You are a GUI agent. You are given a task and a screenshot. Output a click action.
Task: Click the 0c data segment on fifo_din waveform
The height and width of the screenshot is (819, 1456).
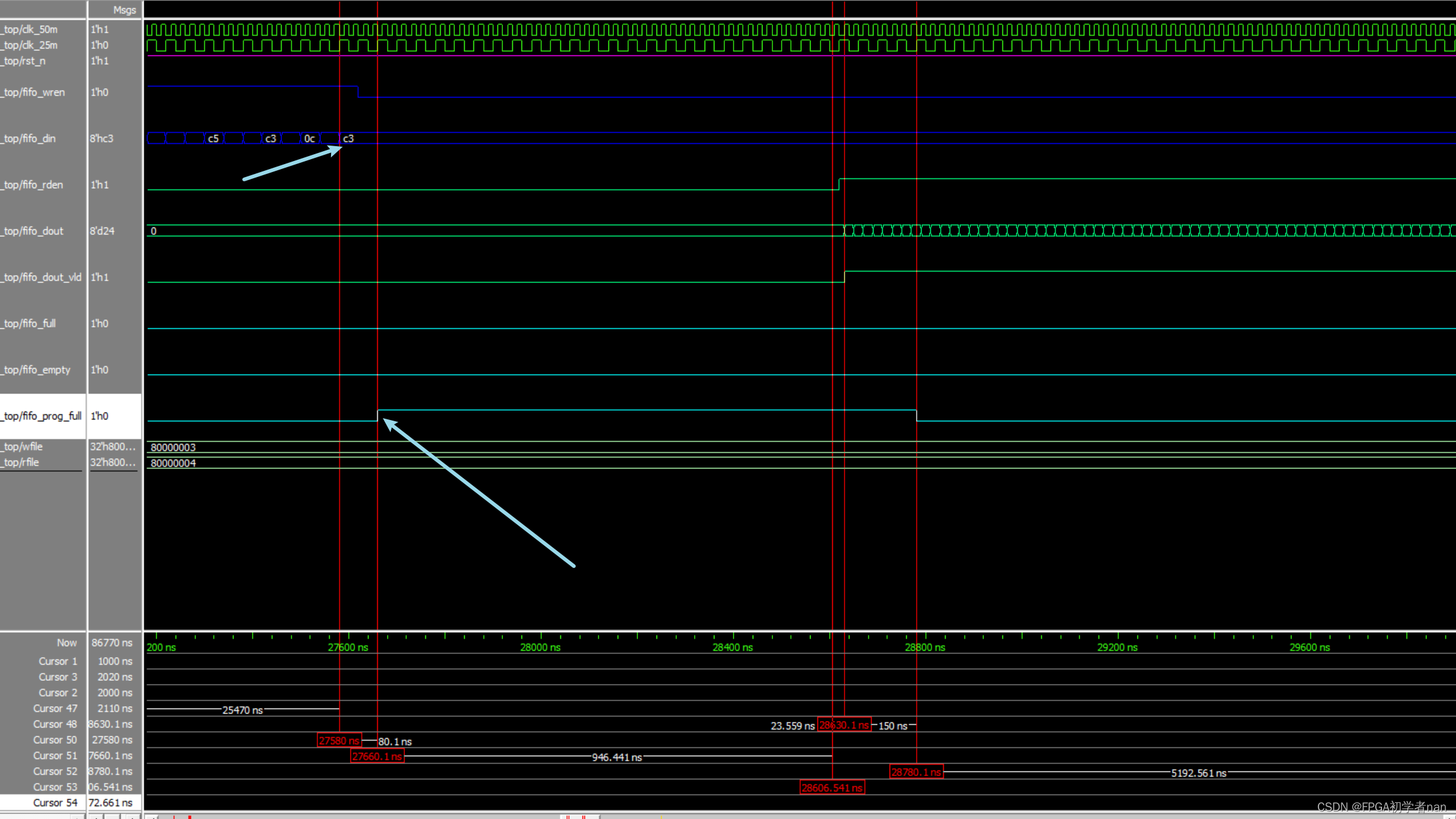[309, 138]
